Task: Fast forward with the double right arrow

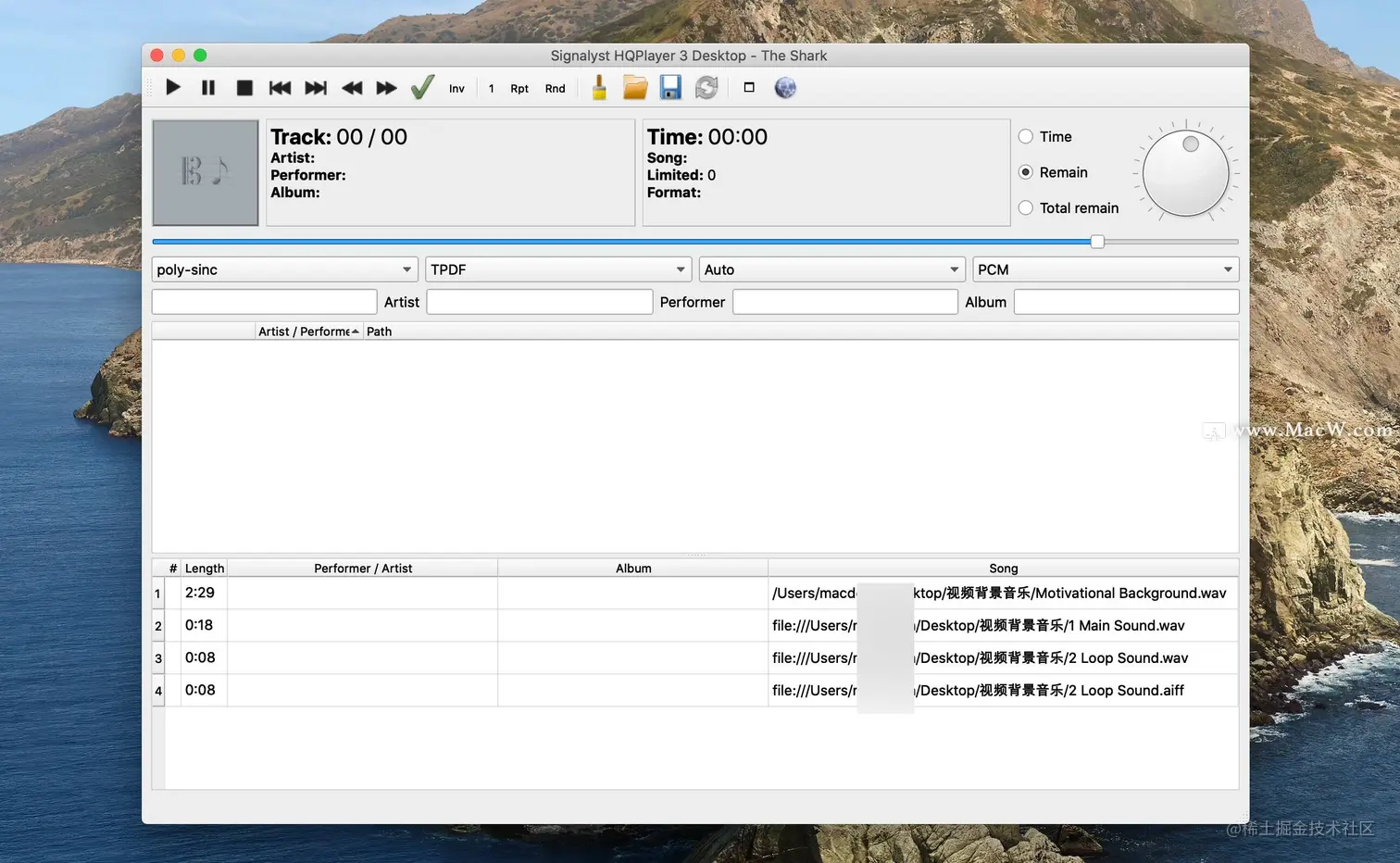Action: [387, 88]
